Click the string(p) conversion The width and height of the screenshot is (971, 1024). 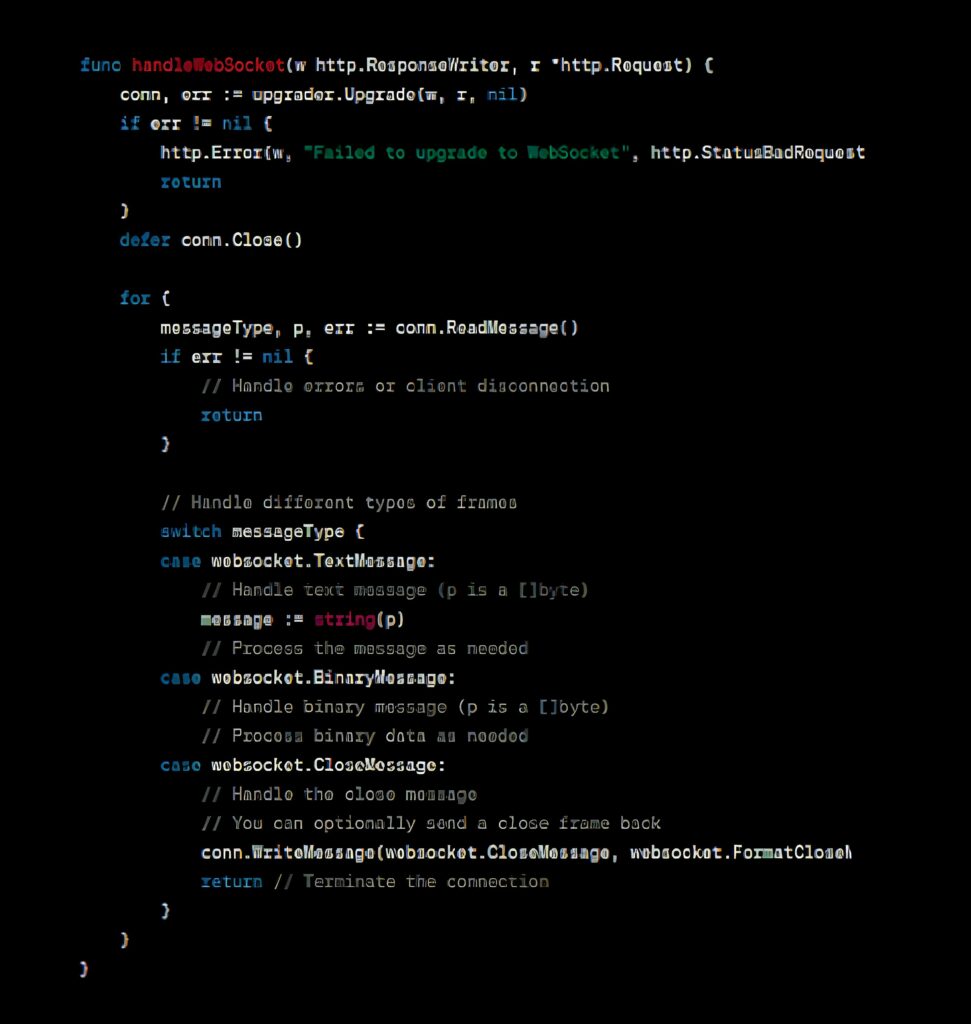click(359, 619)
